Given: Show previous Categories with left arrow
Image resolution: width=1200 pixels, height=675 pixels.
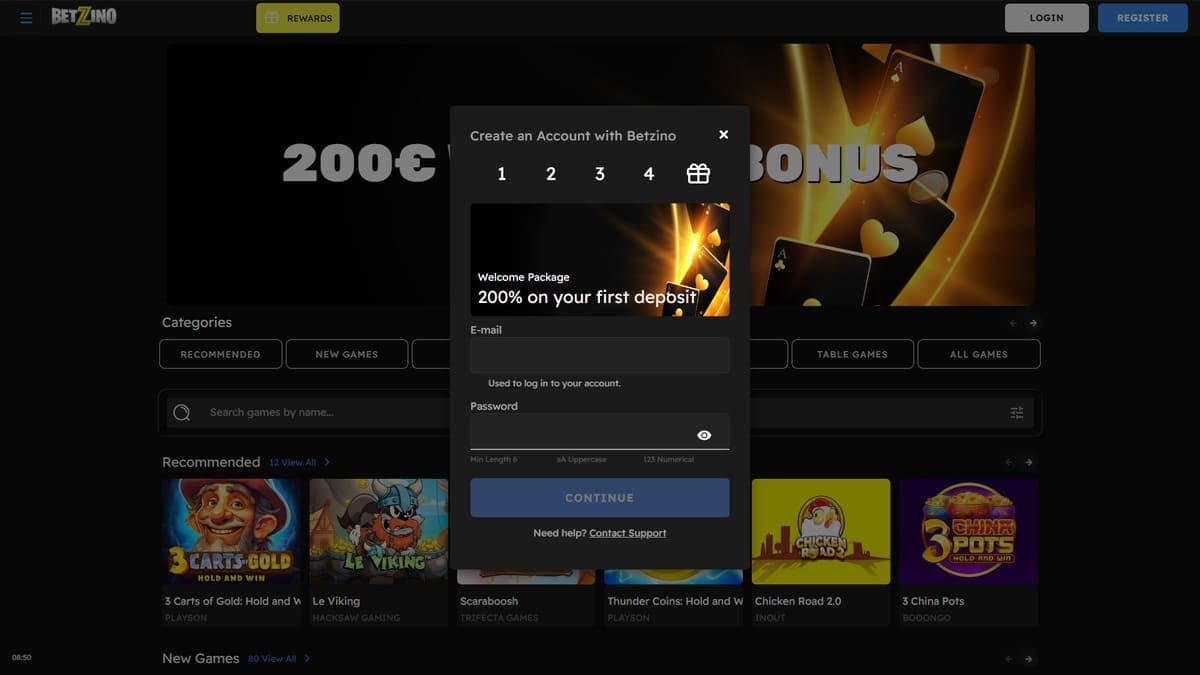Looking at the screenshot, I should 1012,323.
